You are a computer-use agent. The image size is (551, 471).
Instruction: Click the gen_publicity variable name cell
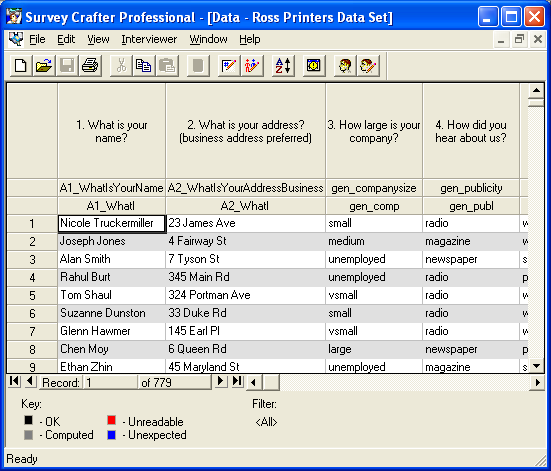[x=471, y=188]
